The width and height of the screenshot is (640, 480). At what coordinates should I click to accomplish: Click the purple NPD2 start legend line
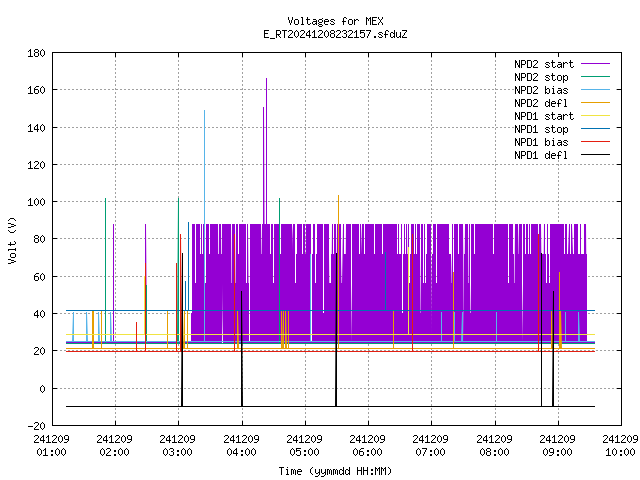pos(595,64)
